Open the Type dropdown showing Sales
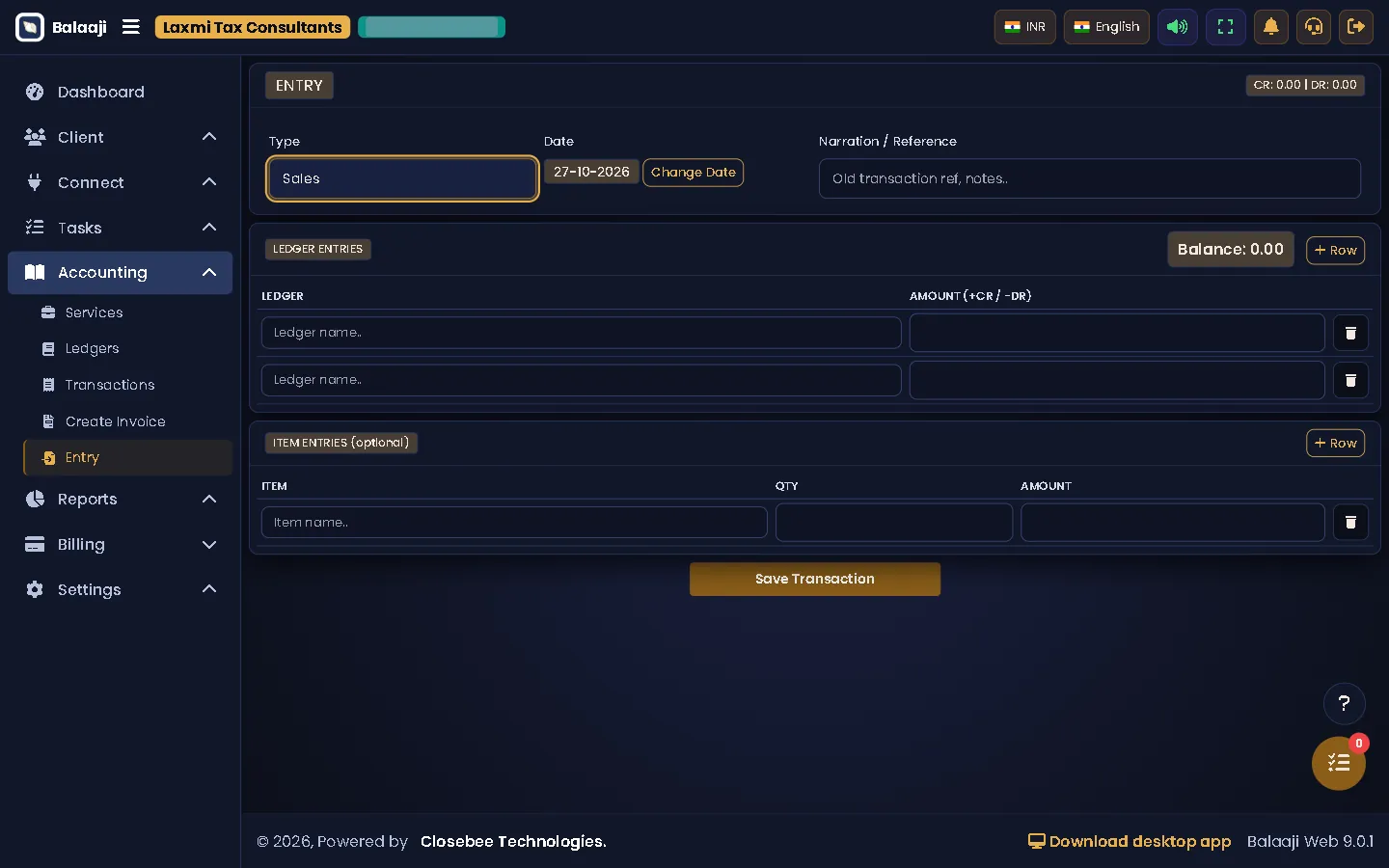1389x868 pixels. (x=402, y=178)
